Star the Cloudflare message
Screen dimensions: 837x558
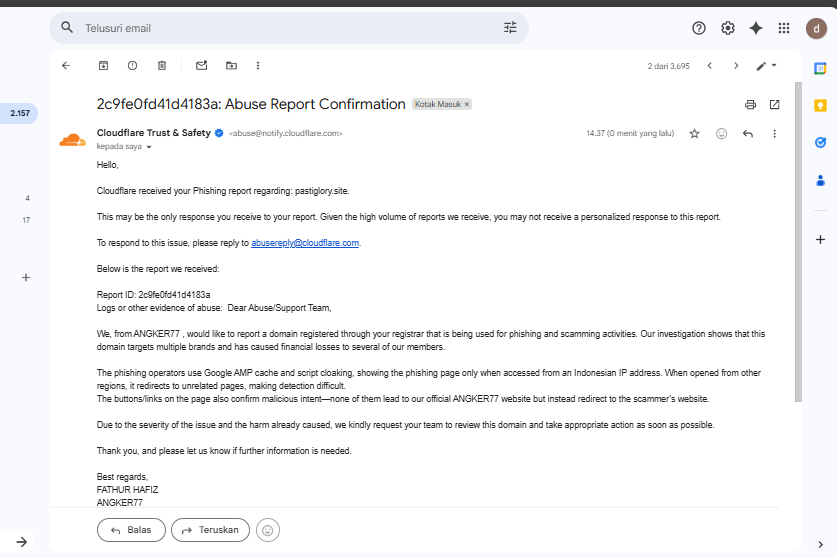[694, 133]
